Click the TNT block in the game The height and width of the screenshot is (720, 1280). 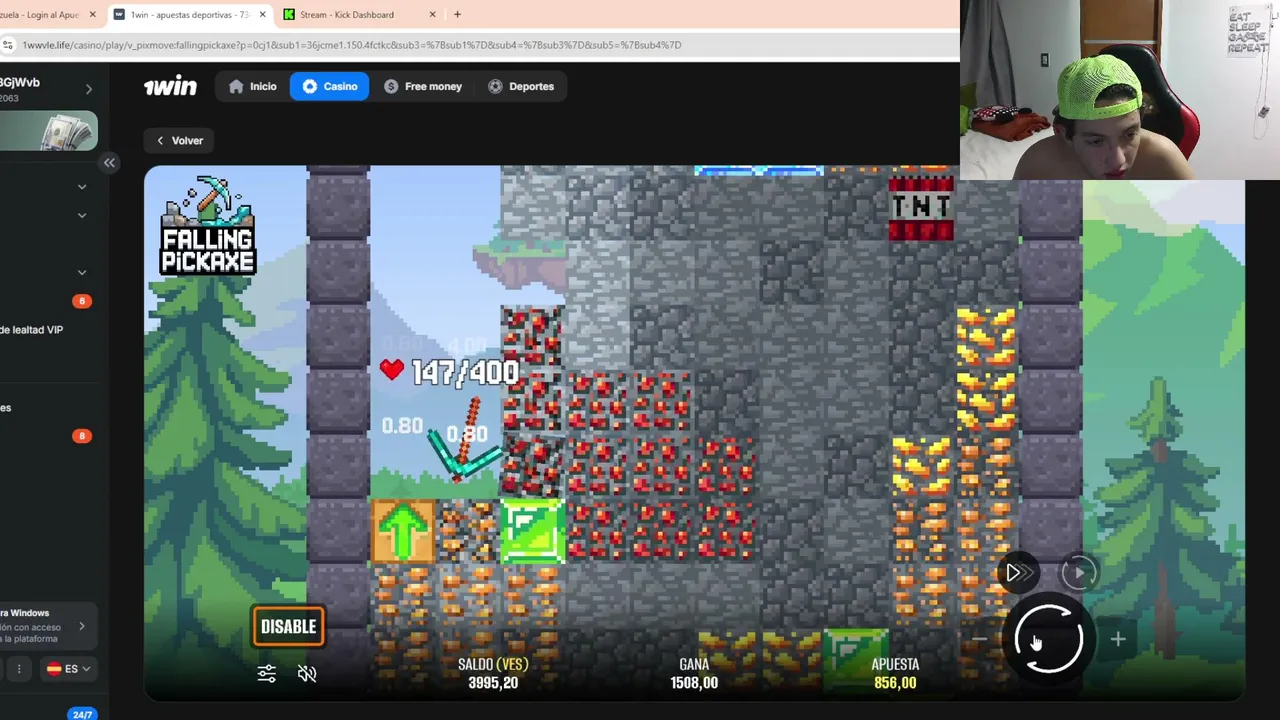(x=921, y=208)
